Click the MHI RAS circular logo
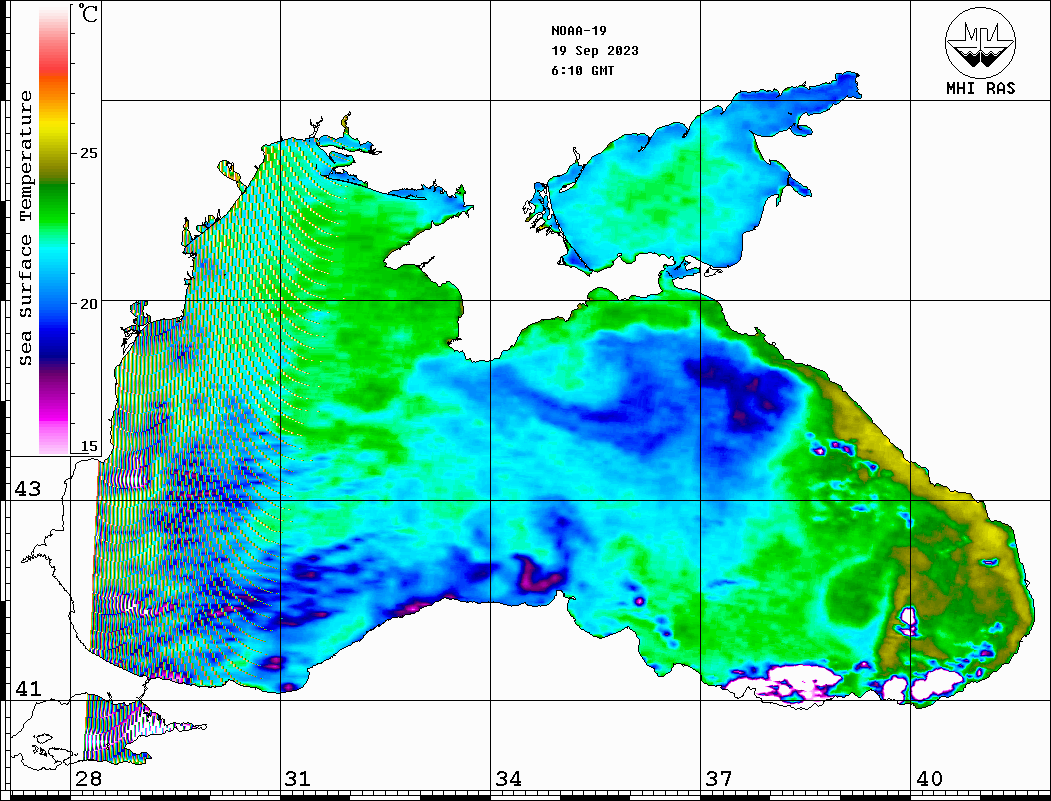The height and width of the screenshot is (801, 1051). coord(980,42)
